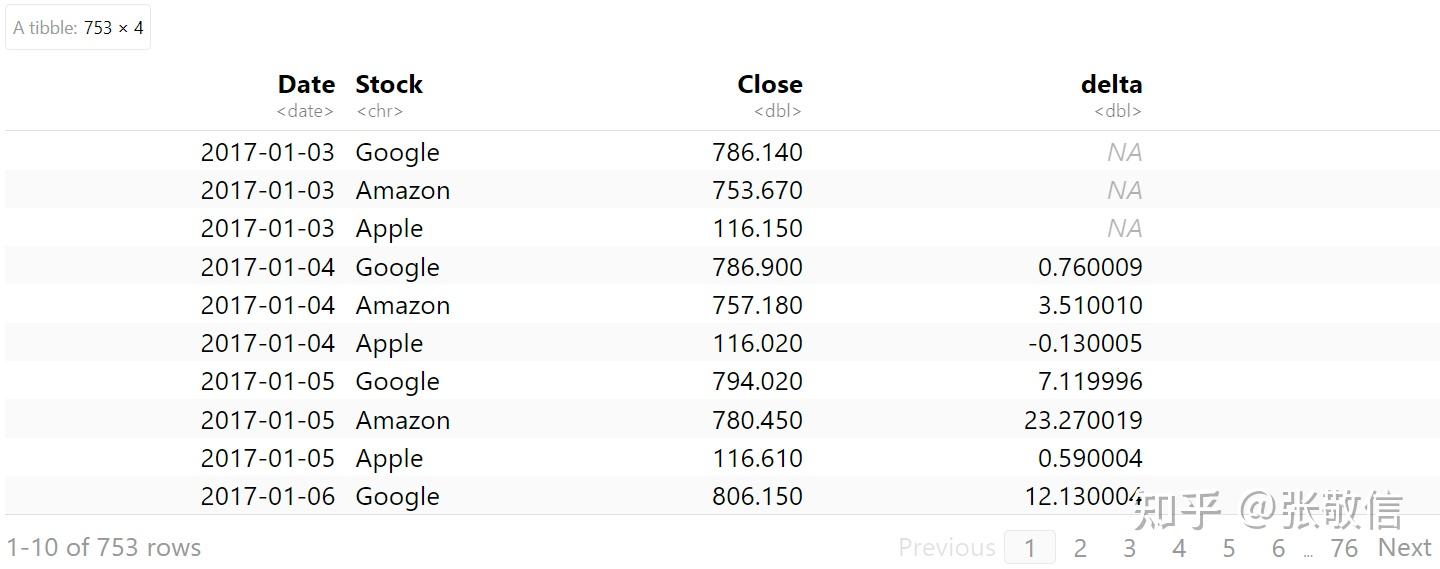Click the '1-10 of 753 rows' text
Viewport: 1440px width, 569px height.
104,547
